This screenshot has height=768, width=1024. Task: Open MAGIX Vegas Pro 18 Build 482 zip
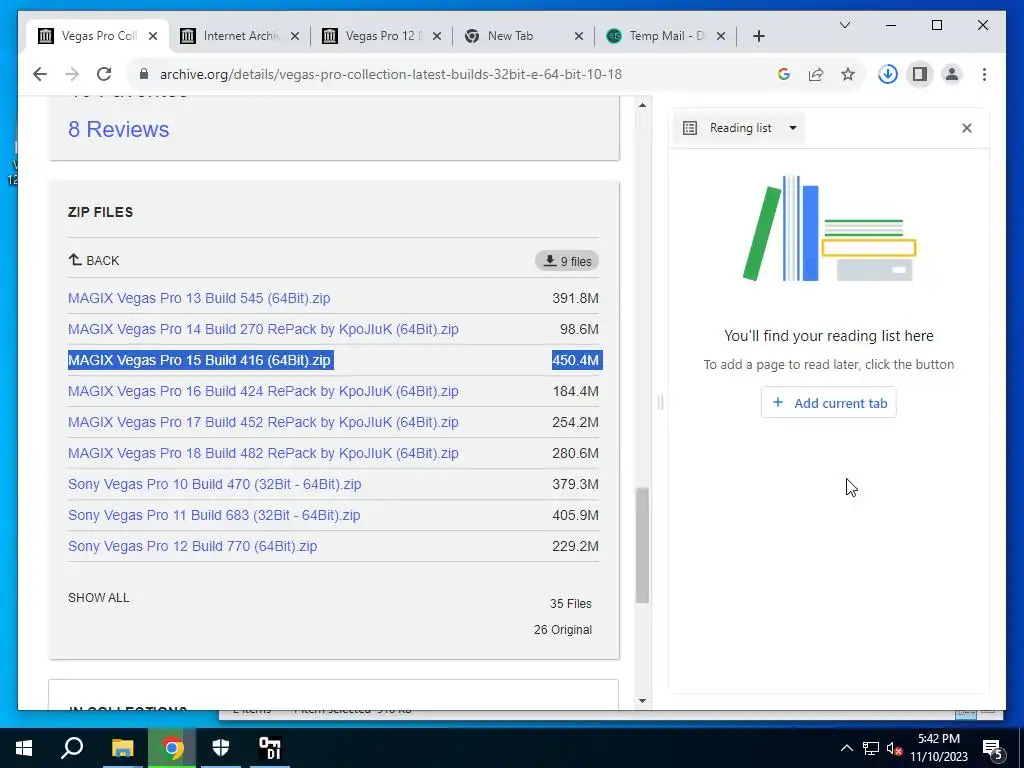pos(263,453)
